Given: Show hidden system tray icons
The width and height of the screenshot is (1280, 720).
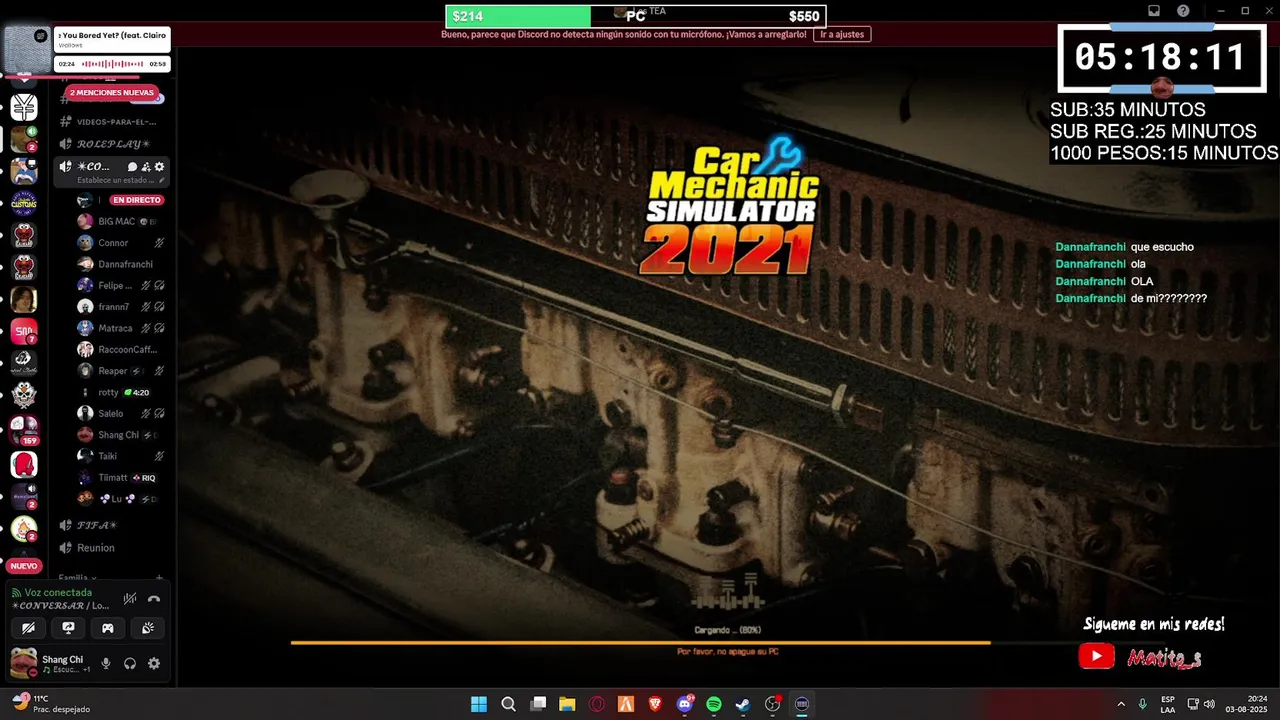Looking at the screenshot, I should point(1120,704).
